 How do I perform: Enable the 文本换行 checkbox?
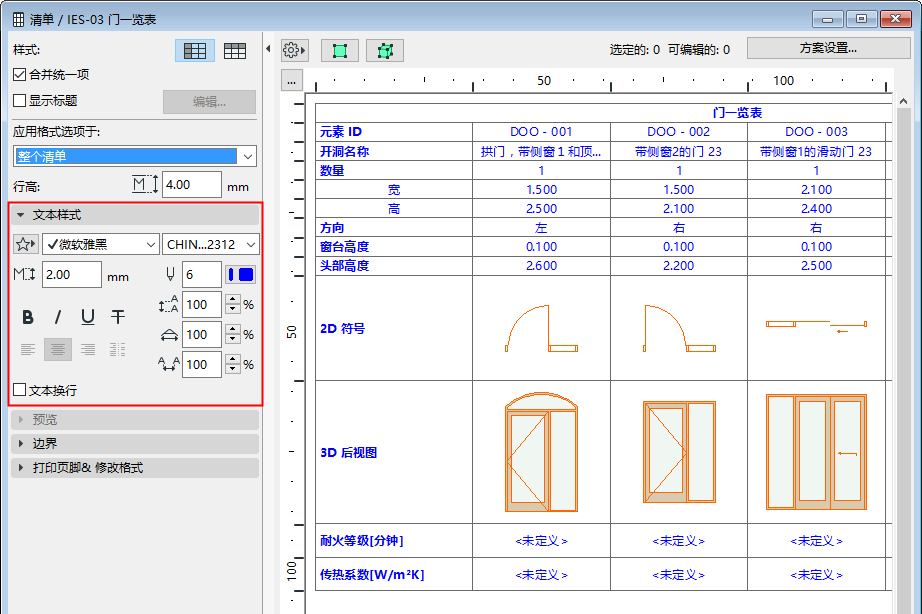pos(19,390)
